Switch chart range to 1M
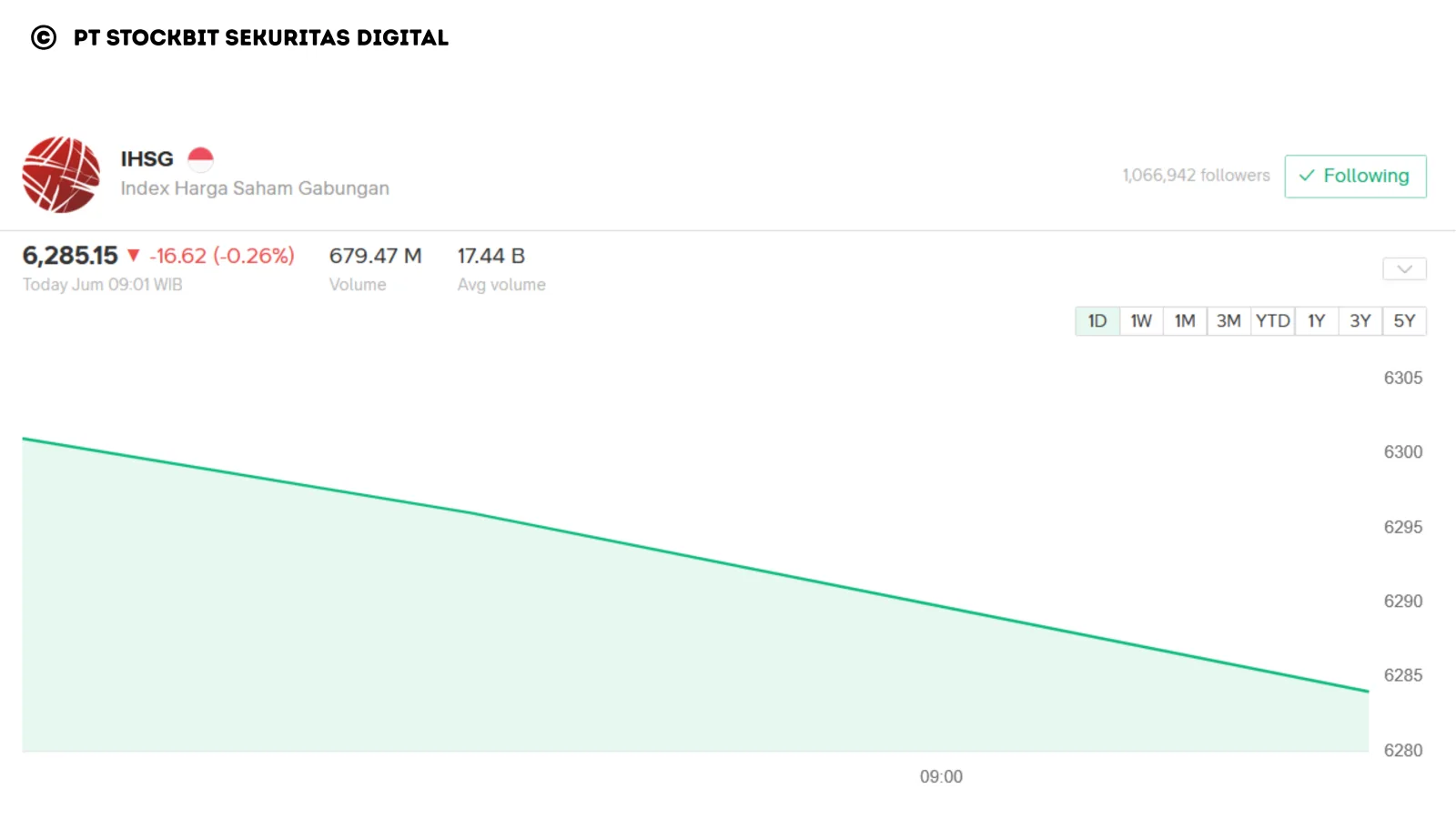The width and height of the screenshot is (1456, 819). (1185, 321)
